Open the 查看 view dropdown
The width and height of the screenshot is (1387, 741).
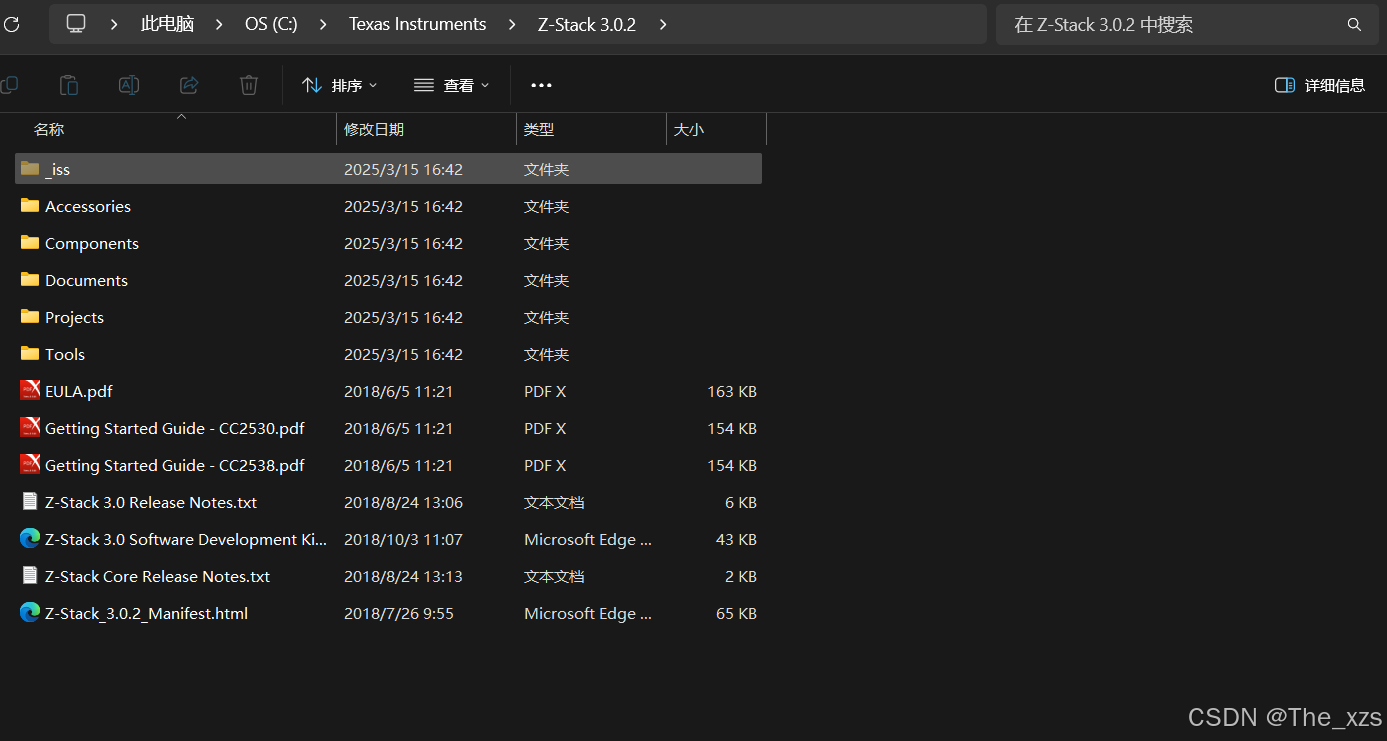tap(452, 85)
